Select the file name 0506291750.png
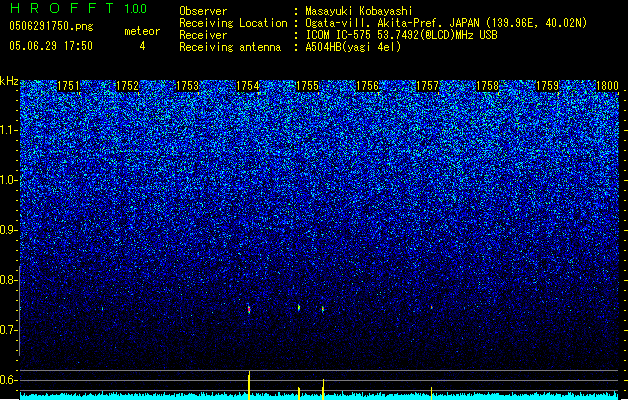The height and width of the screenshot is (400, 629). tap(51, 26)
